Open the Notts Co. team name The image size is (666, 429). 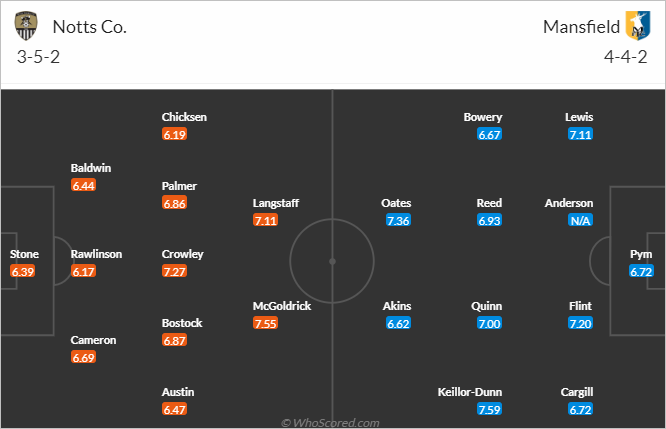pos(90,27)
